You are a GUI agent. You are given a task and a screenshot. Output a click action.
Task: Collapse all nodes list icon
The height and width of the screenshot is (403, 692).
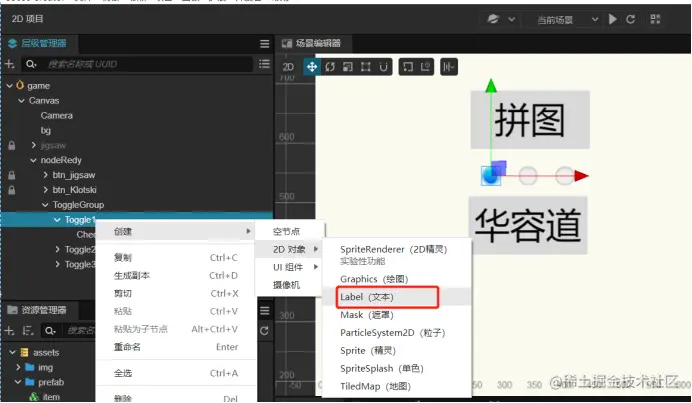coord(264,64)
